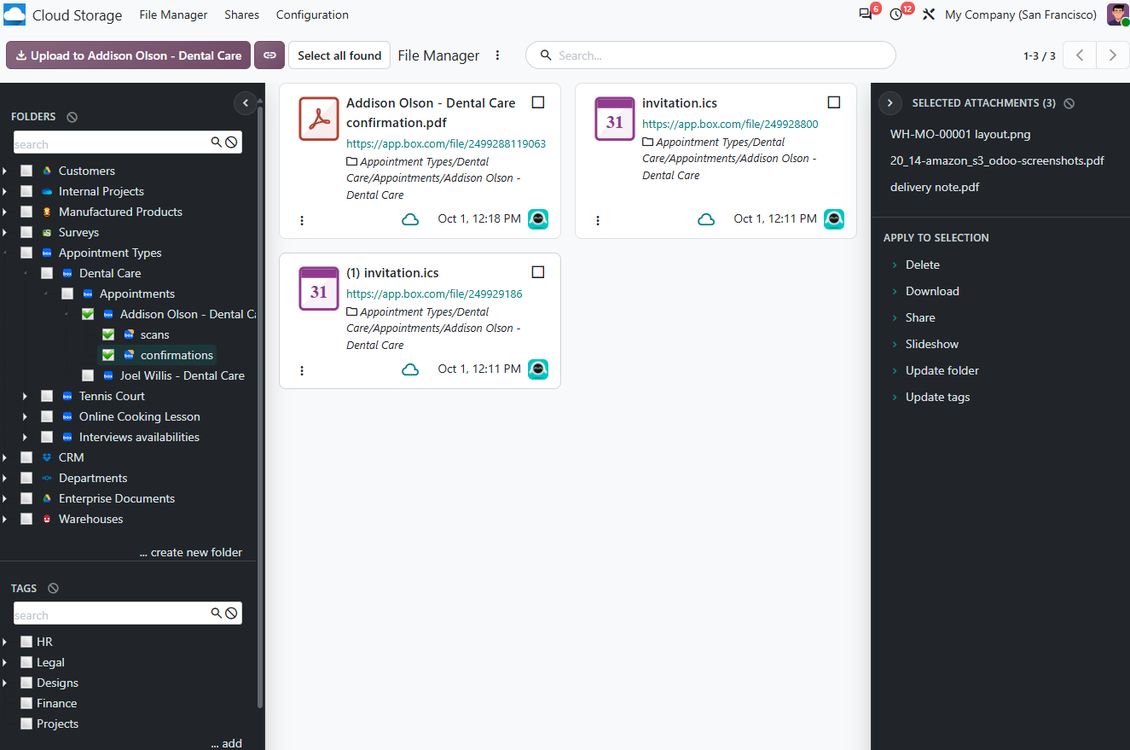This screenshot has height=750, width=1130.
Task: Expand the Tennis Court folder
Action: click(x=25, y=396)
